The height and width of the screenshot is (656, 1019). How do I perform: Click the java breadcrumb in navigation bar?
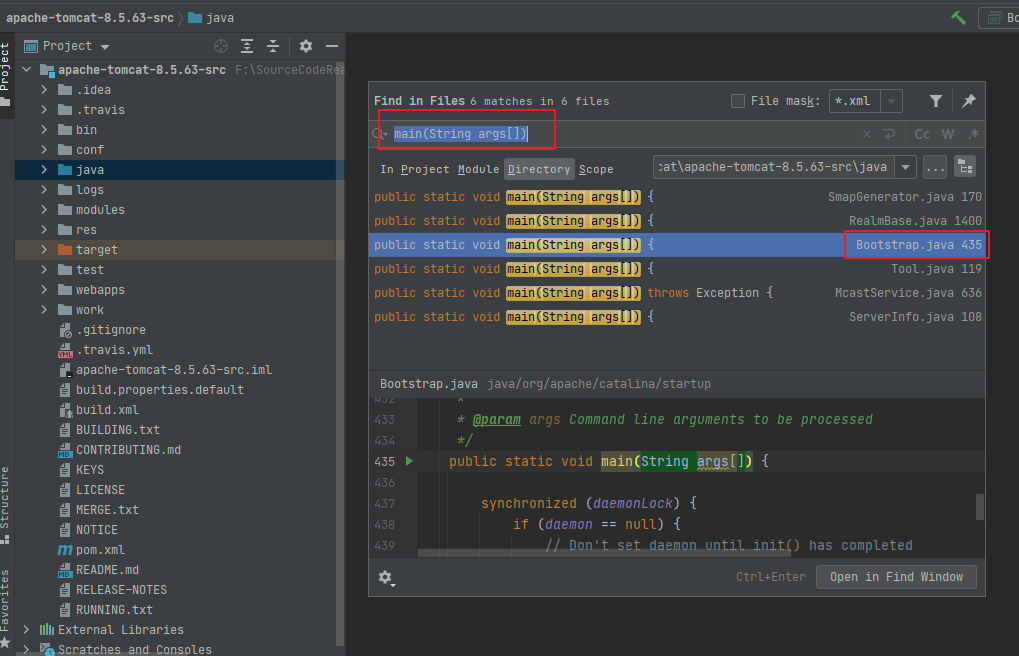(x=211, y=18)
